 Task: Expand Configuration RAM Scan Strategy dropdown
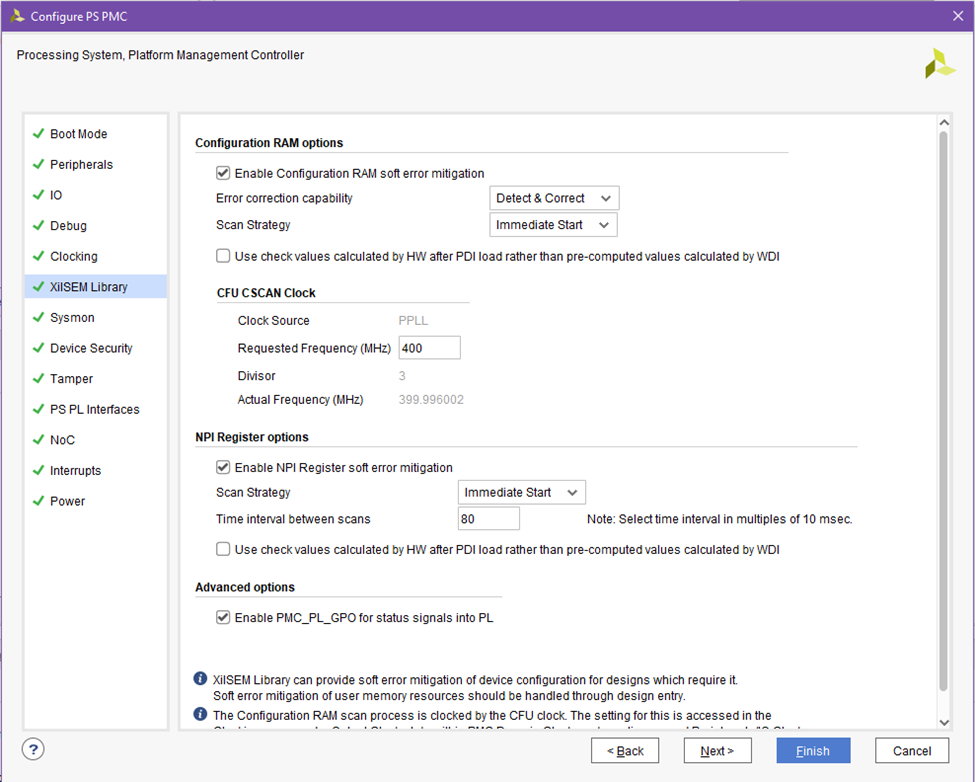(553, 225)
